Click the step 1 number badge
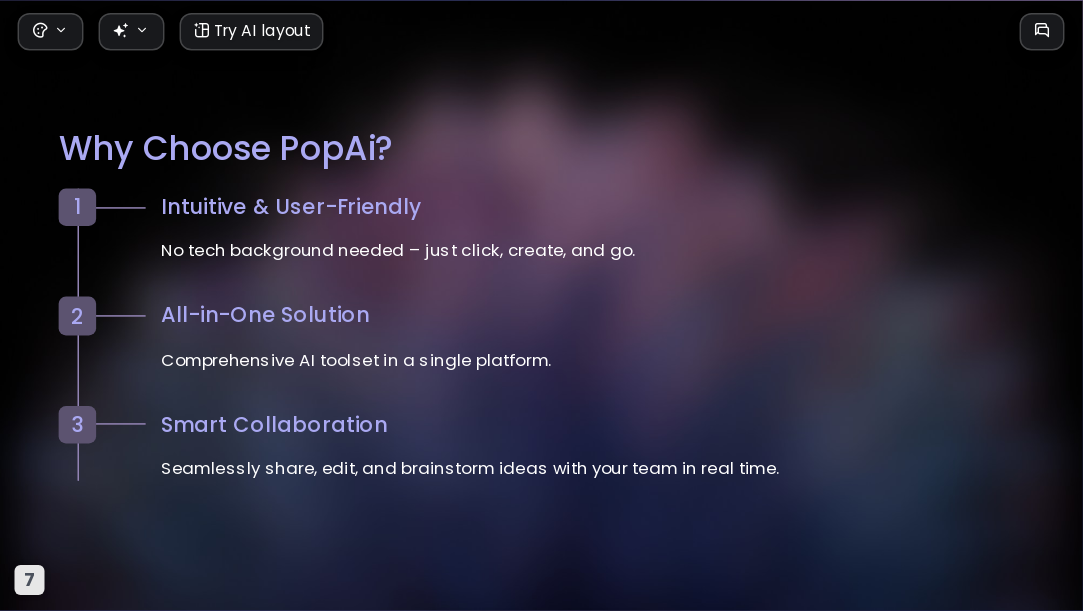 pos(77,207)
